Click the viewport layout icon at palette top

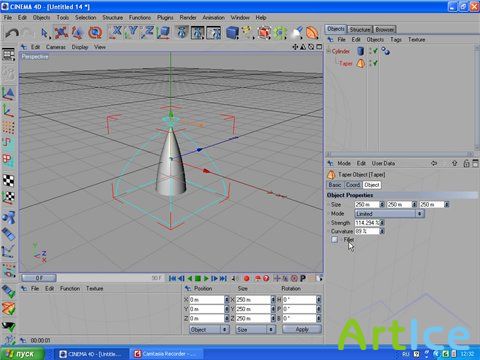(x=8, y=54)
